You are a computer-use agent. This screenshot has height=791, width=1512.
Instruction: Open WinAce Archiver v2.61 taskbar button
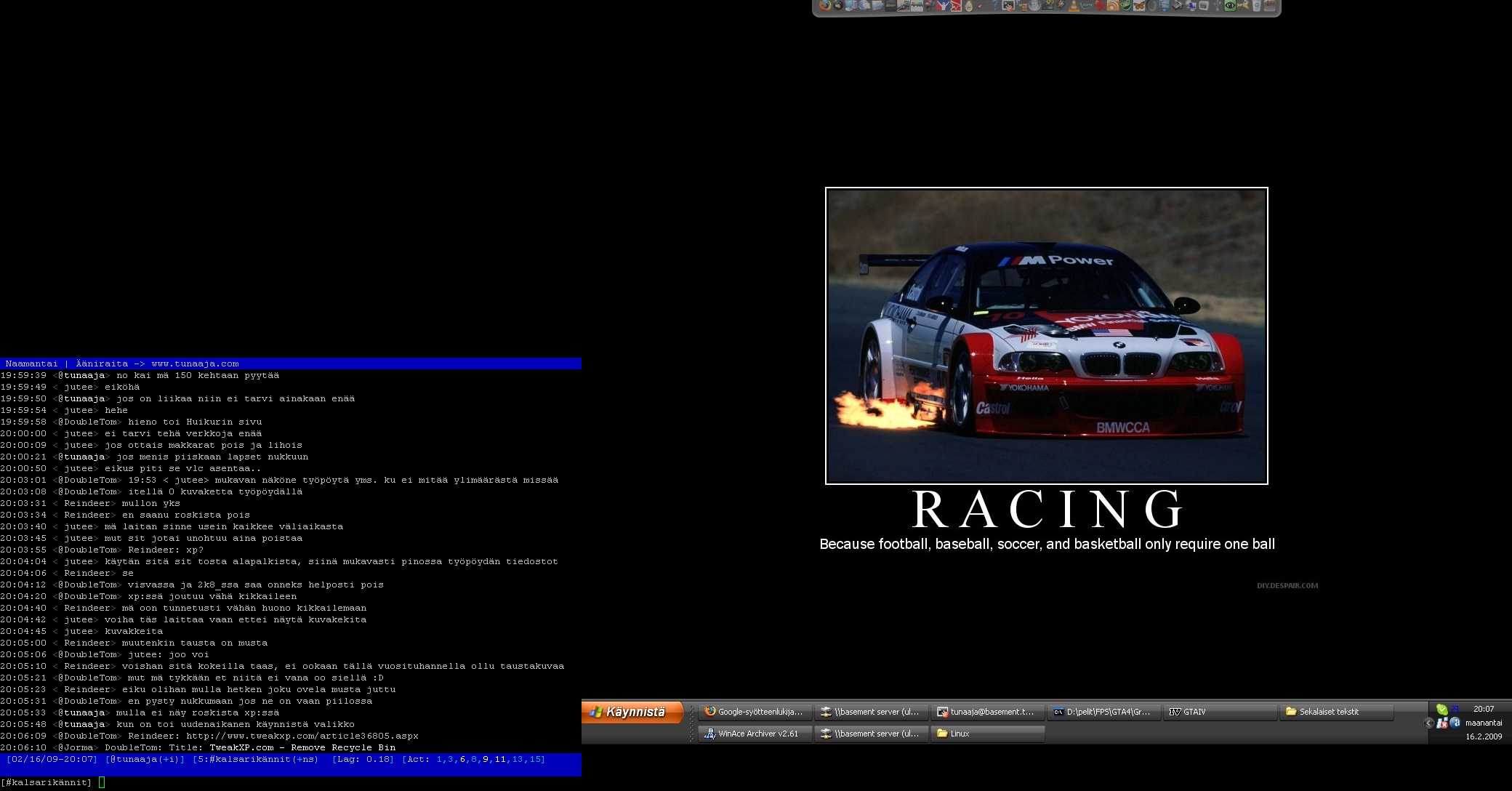coord(755,734)
